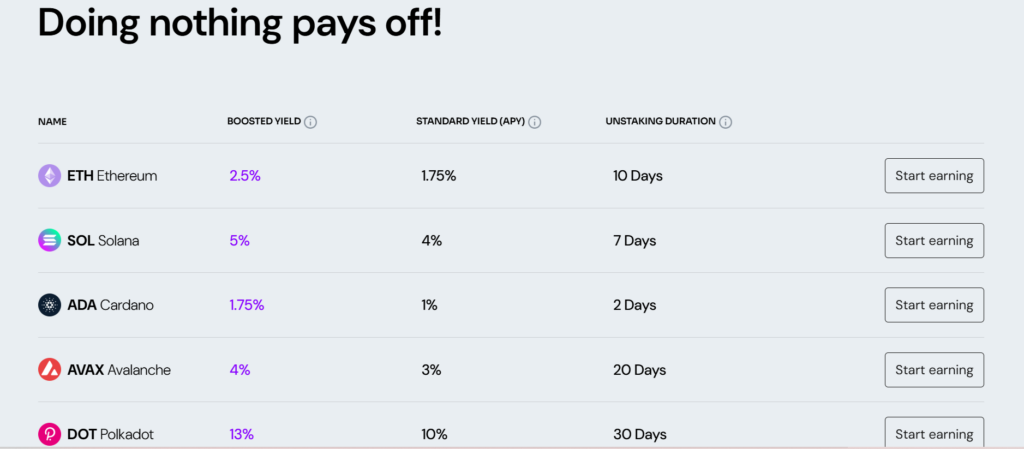
Task: Start earning on ADA Cardano
Action: (x=934, y=305)
